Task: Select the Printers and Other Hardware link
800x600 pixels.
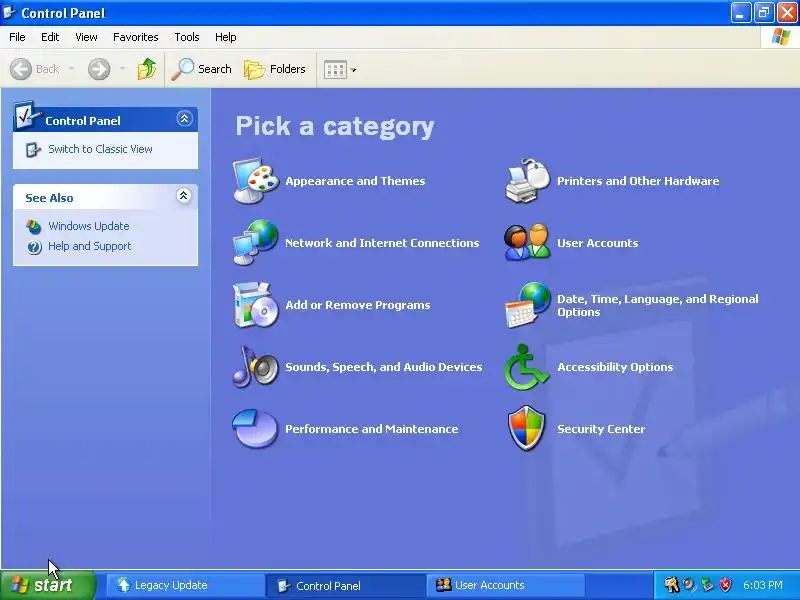Action: pos(638,181)
